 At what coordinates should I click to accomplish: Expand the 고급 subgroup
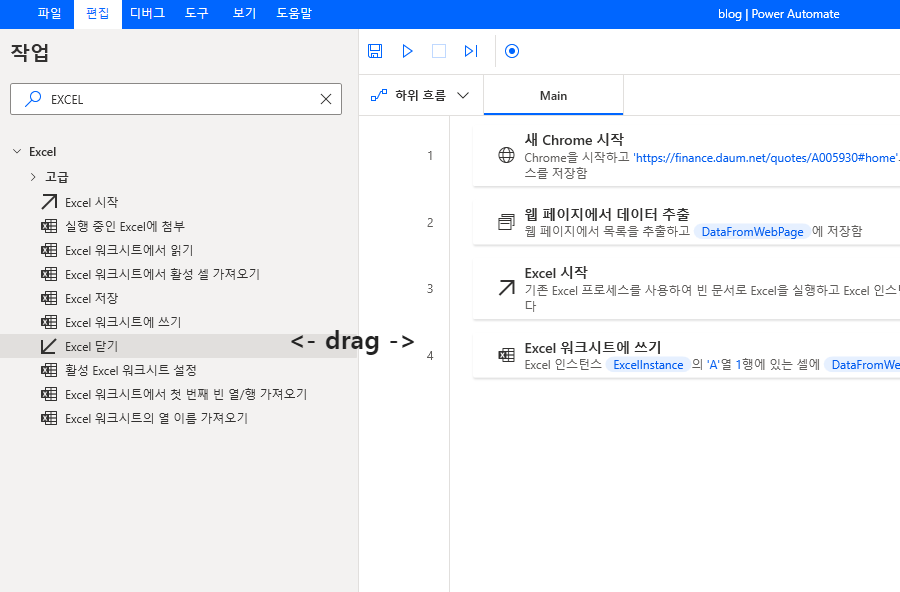pyautogui.click(x=33, y=177)
